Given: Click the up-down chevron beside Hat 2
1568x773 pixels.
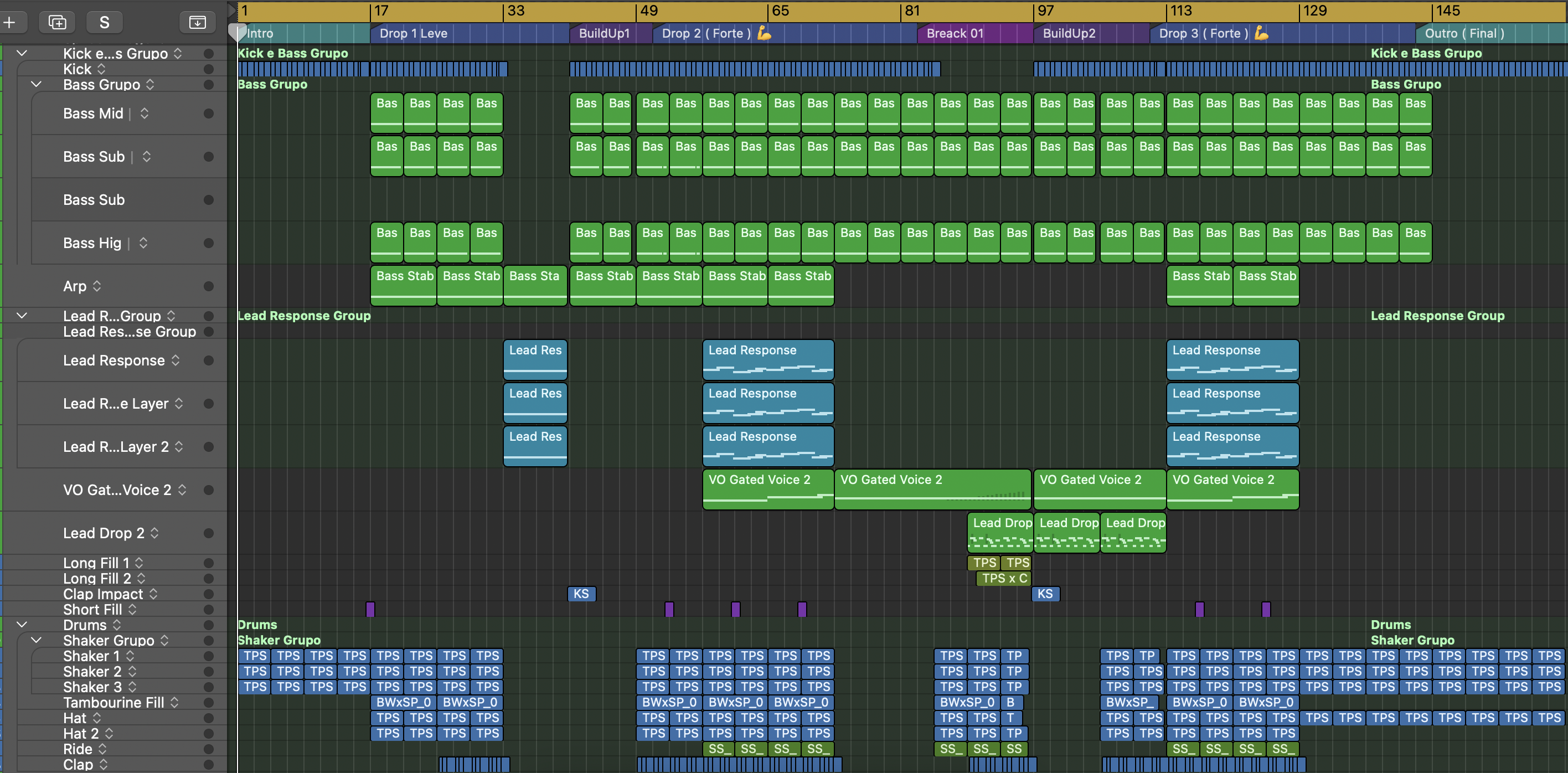Looking at the screenshot, I should (x=109, y=734).
